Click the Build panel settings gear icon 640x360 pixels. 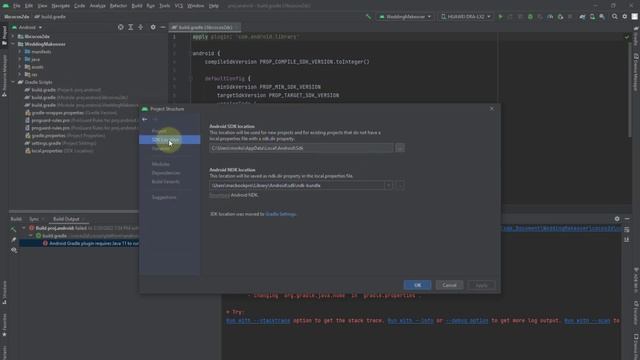tap(617, 219)
